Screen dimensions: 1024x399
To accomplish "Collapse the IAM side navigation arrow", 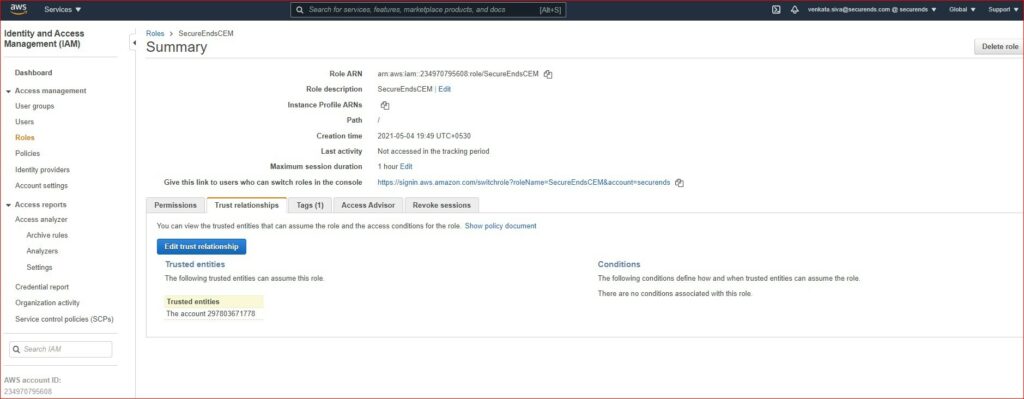I will [134, 43].
